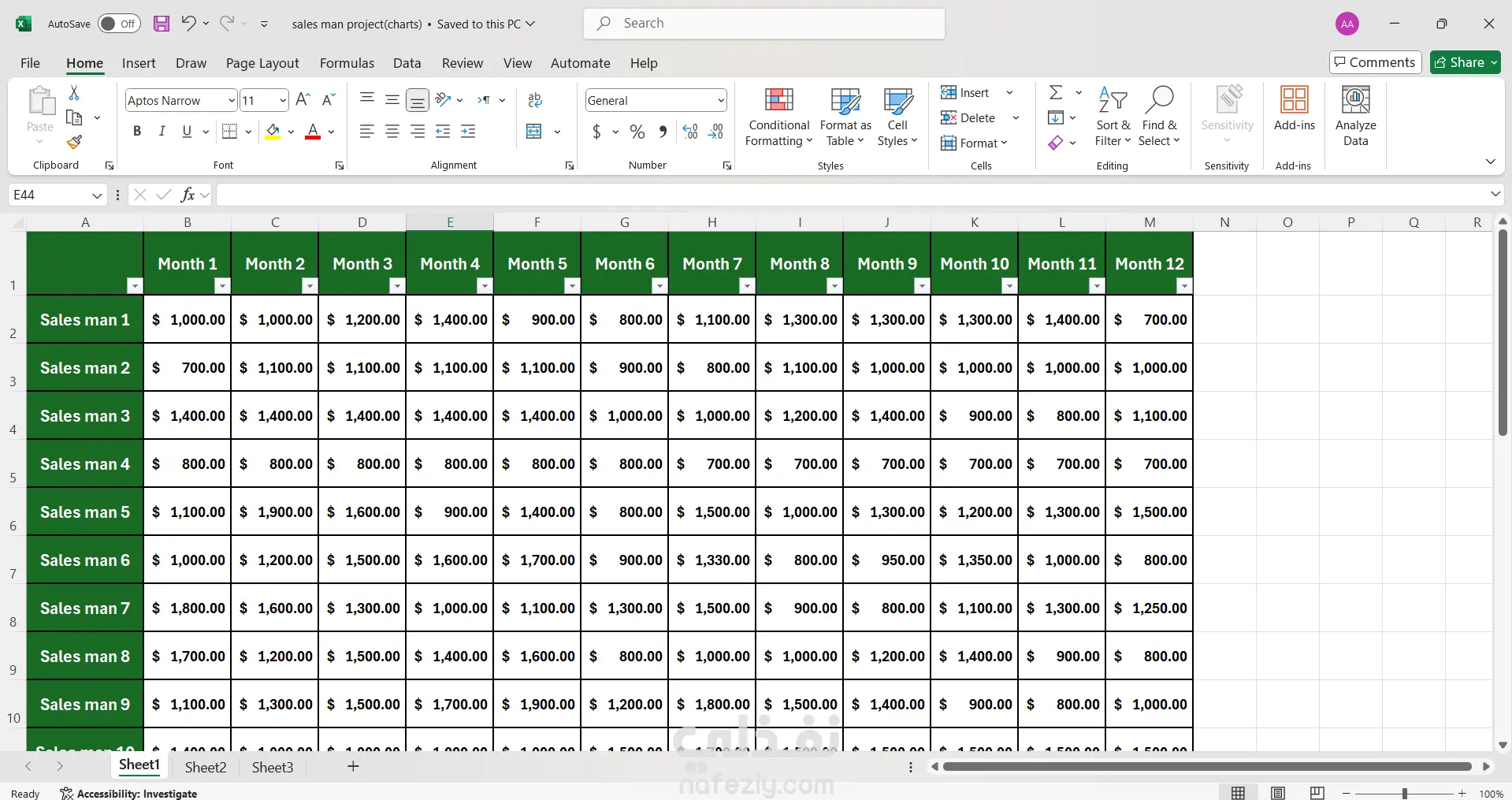The image size is (1512, 800).
Task: Select the Cut scissors icon
Action: point(74,93)
